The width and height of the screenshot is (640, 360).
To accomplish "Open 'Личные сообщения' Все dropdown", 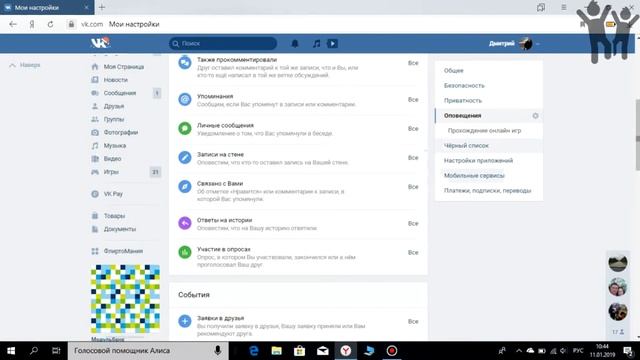I will pos(413,128).
